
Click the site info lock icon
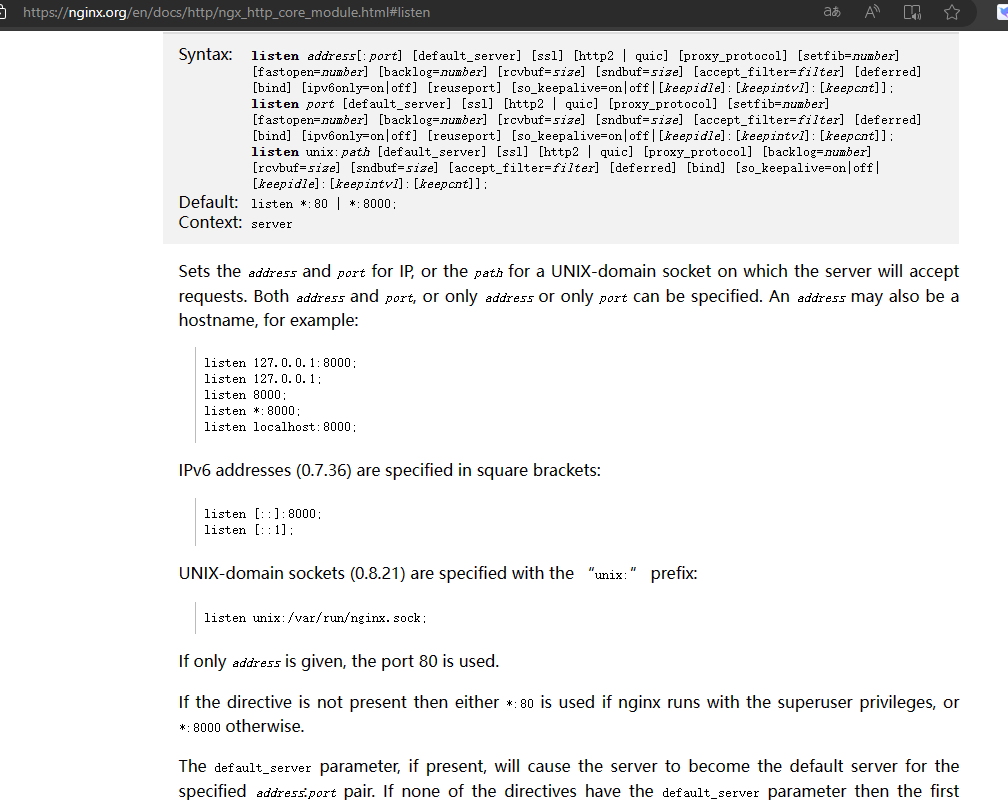tap(5, 13)
